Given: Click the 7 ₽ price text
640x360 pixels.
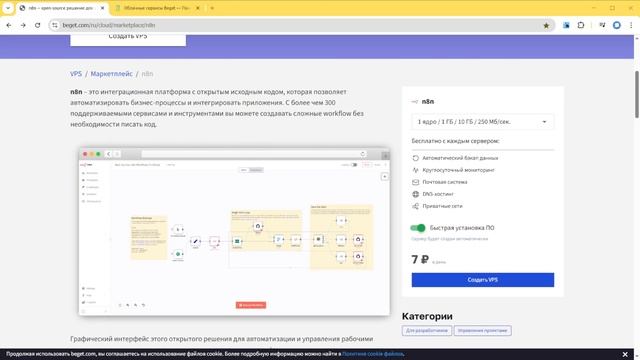Looking at the screenshot, I should [x=420, y=260].
